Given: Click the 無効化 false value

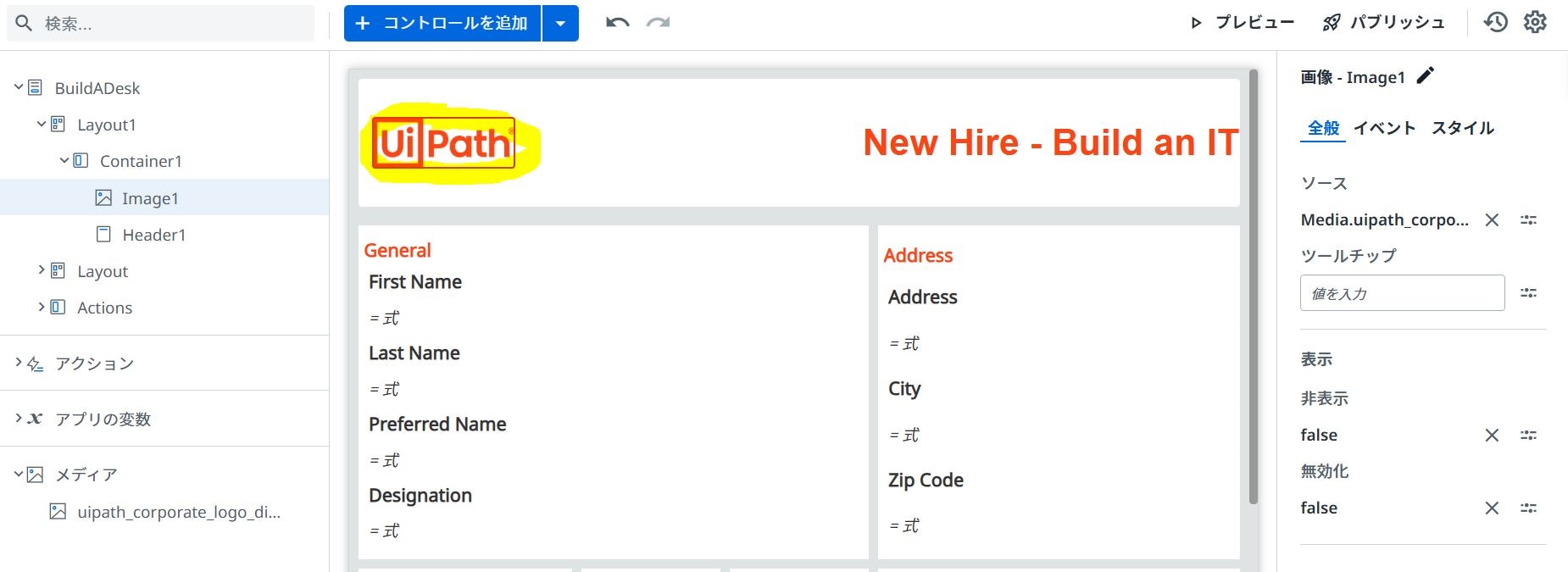Looking at the screenshot, I should point(1319,508).
